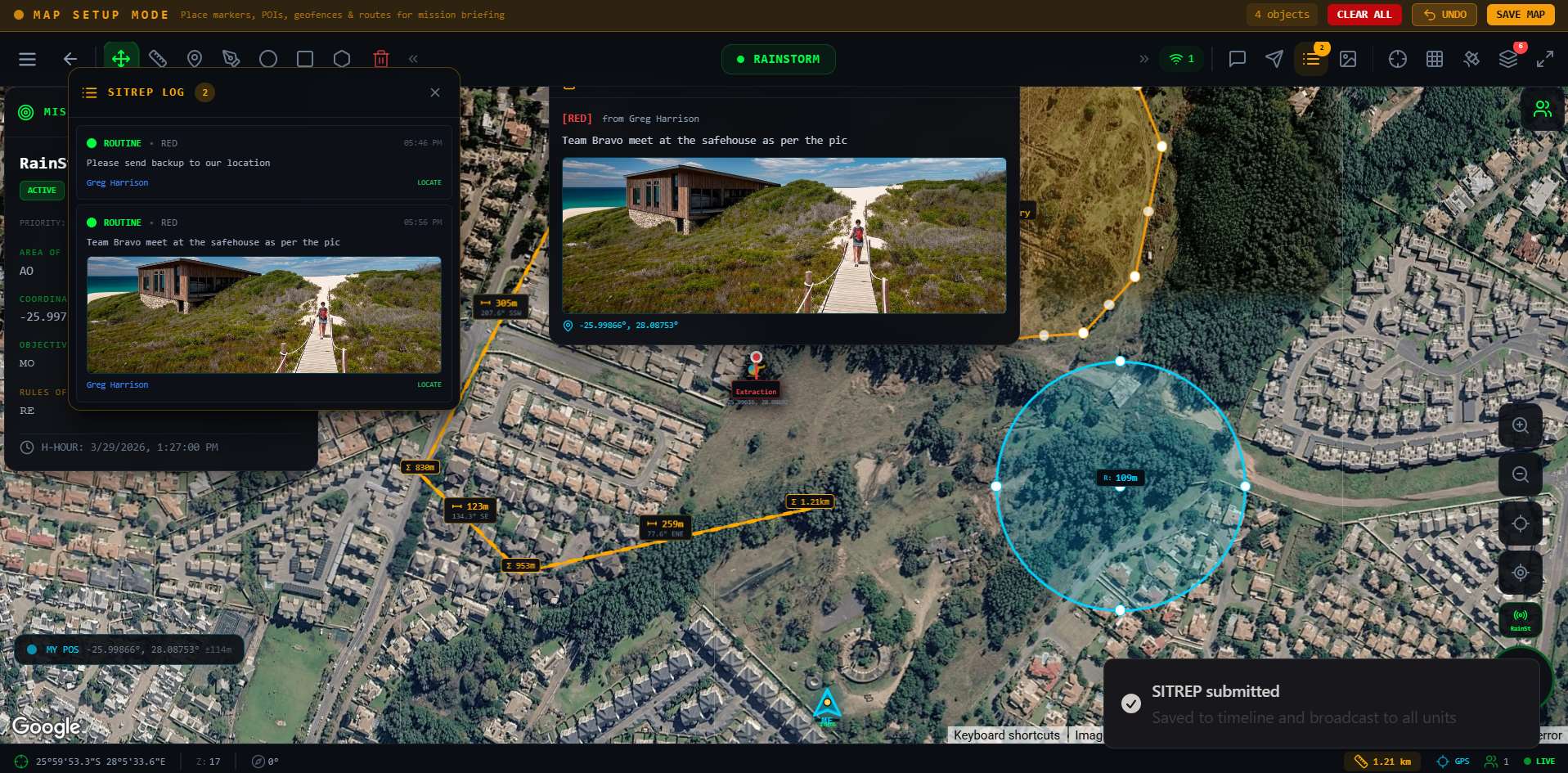Image resolution: width=1568 pixels, height=773 pixels.
Task: Click the RAINSTORM mission status pill
Action: [x=778, y=59]
